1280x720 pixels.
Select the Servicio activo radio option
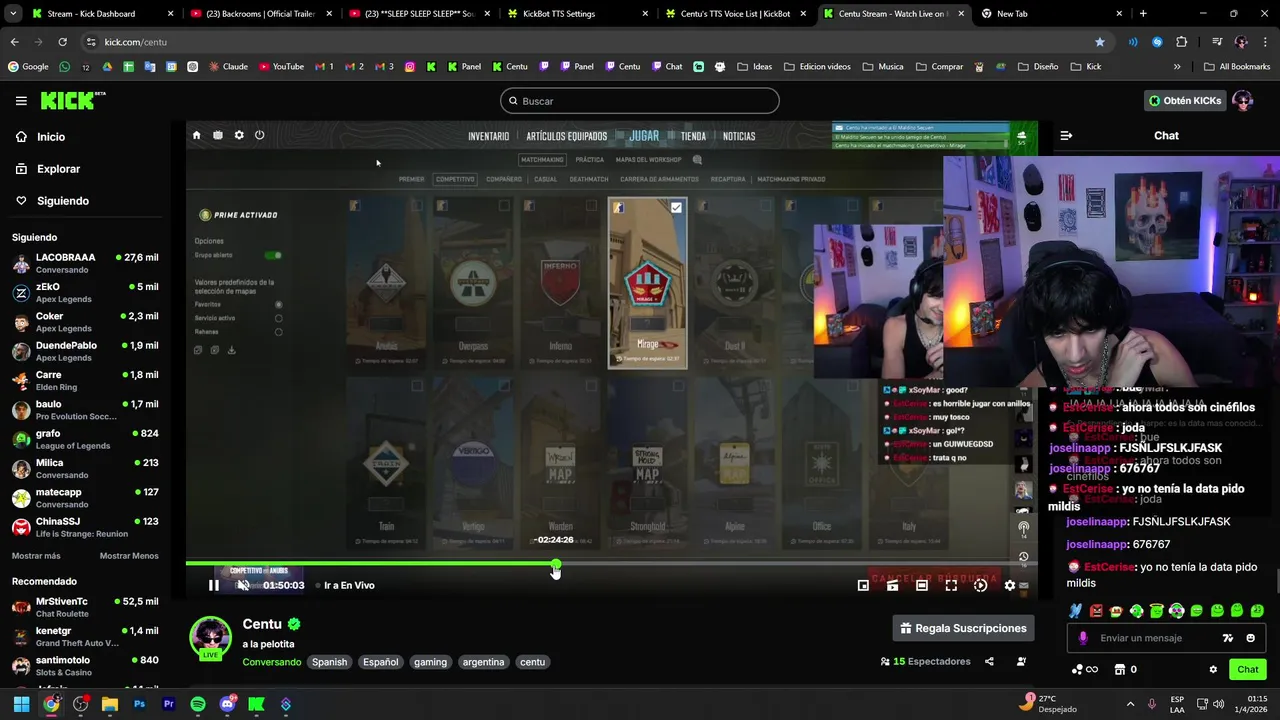click(278, 318)
